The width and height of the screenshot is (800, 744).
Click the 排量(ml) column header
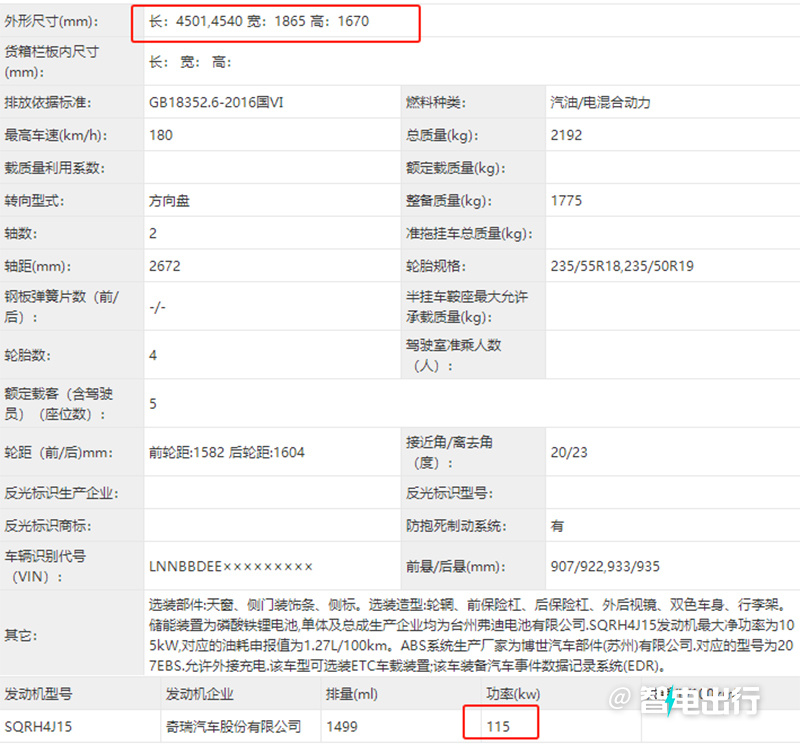point(352,694)
